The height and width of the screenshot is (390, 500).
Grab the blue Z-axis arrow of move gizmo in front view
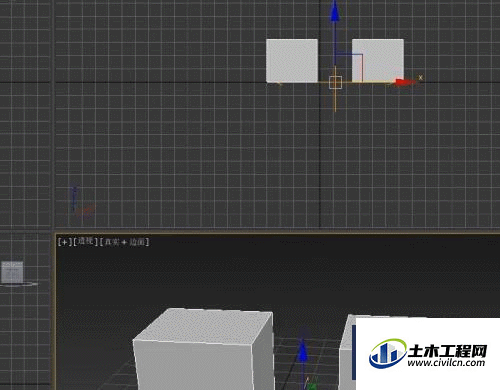335,12
